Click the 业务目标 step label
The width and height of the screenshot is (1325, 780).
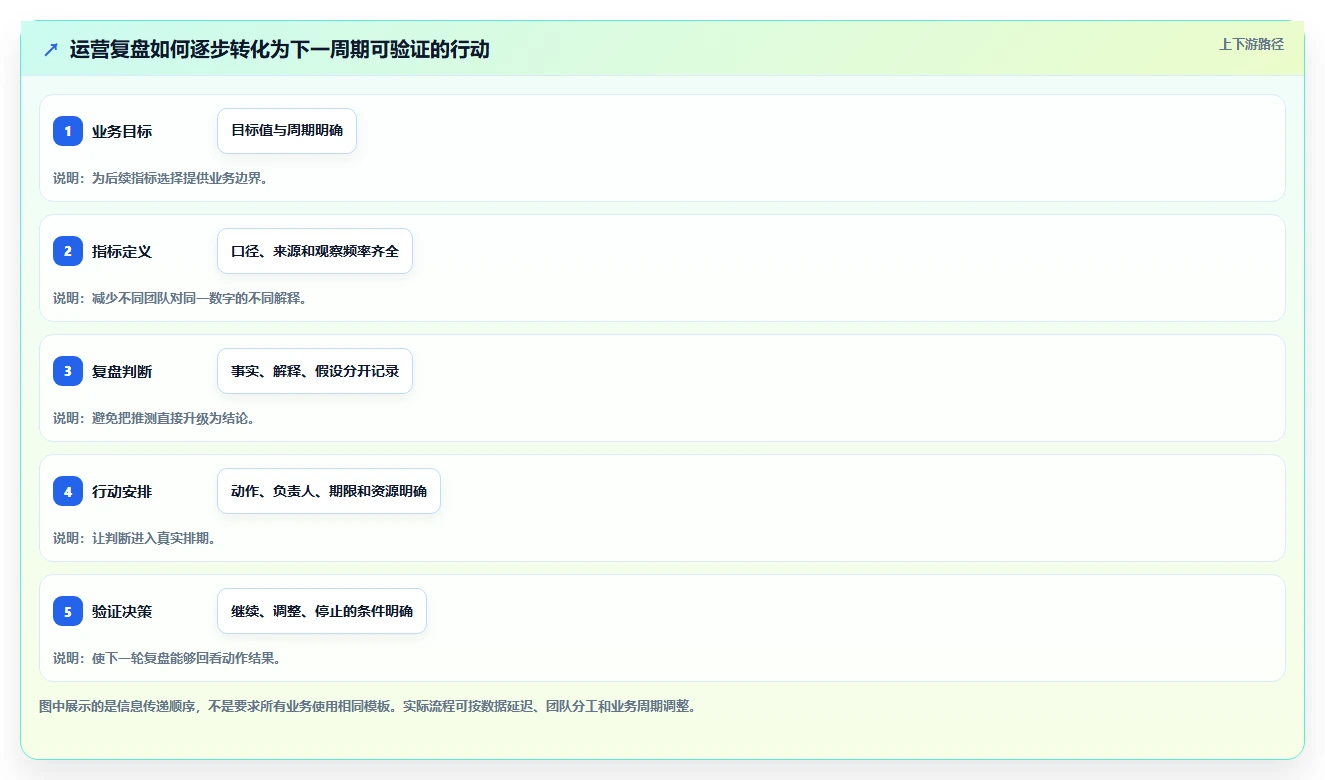click(x=122, y=131)
